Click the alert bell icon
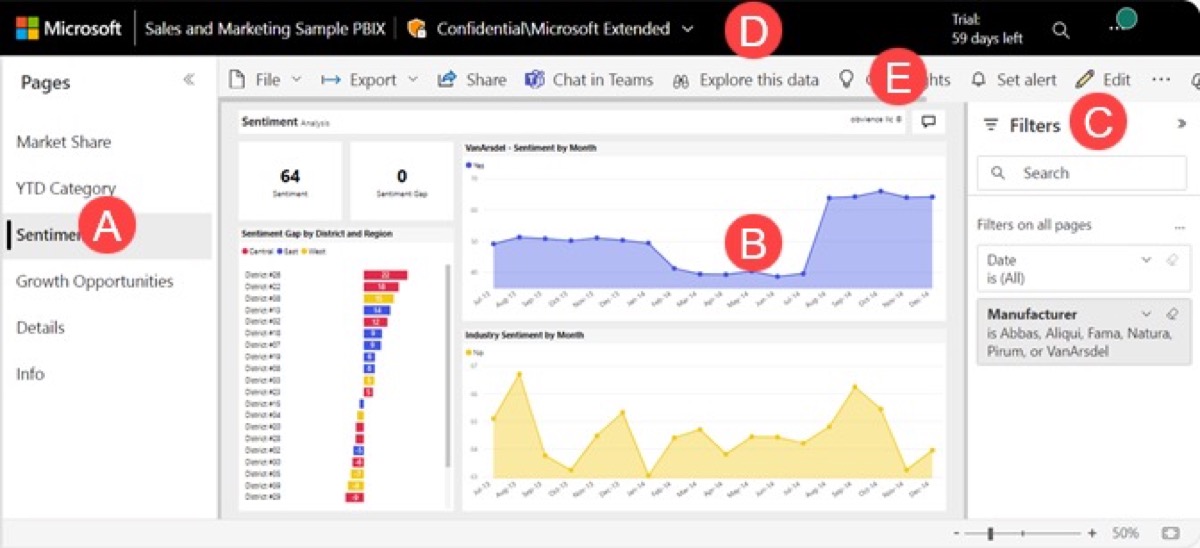 (x=979, y=80)
